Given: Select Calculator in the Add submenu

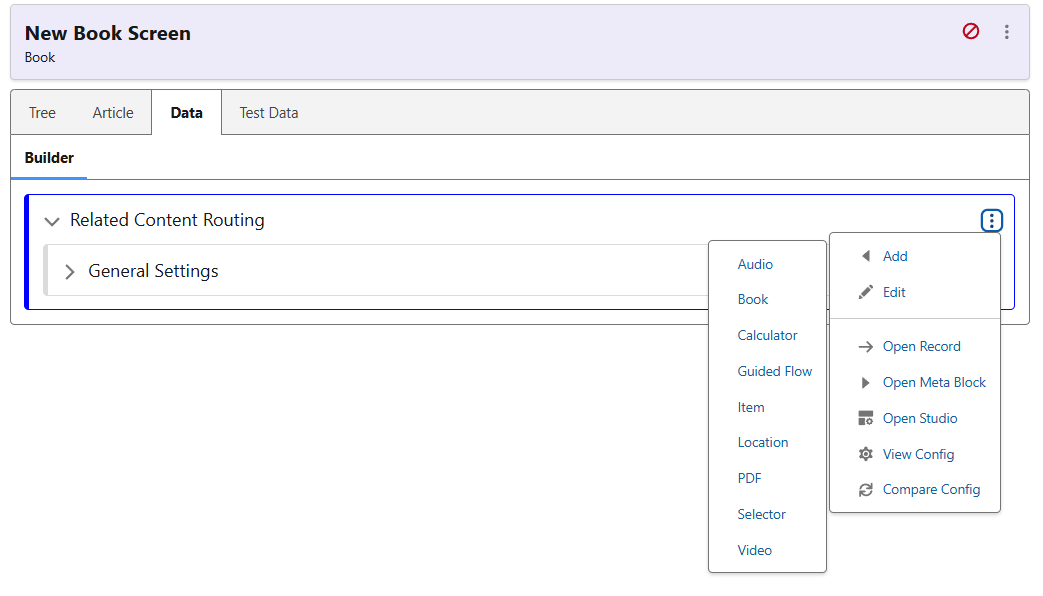Looking at the screenshot, I should pyautogui.click(x=767, y=335).
